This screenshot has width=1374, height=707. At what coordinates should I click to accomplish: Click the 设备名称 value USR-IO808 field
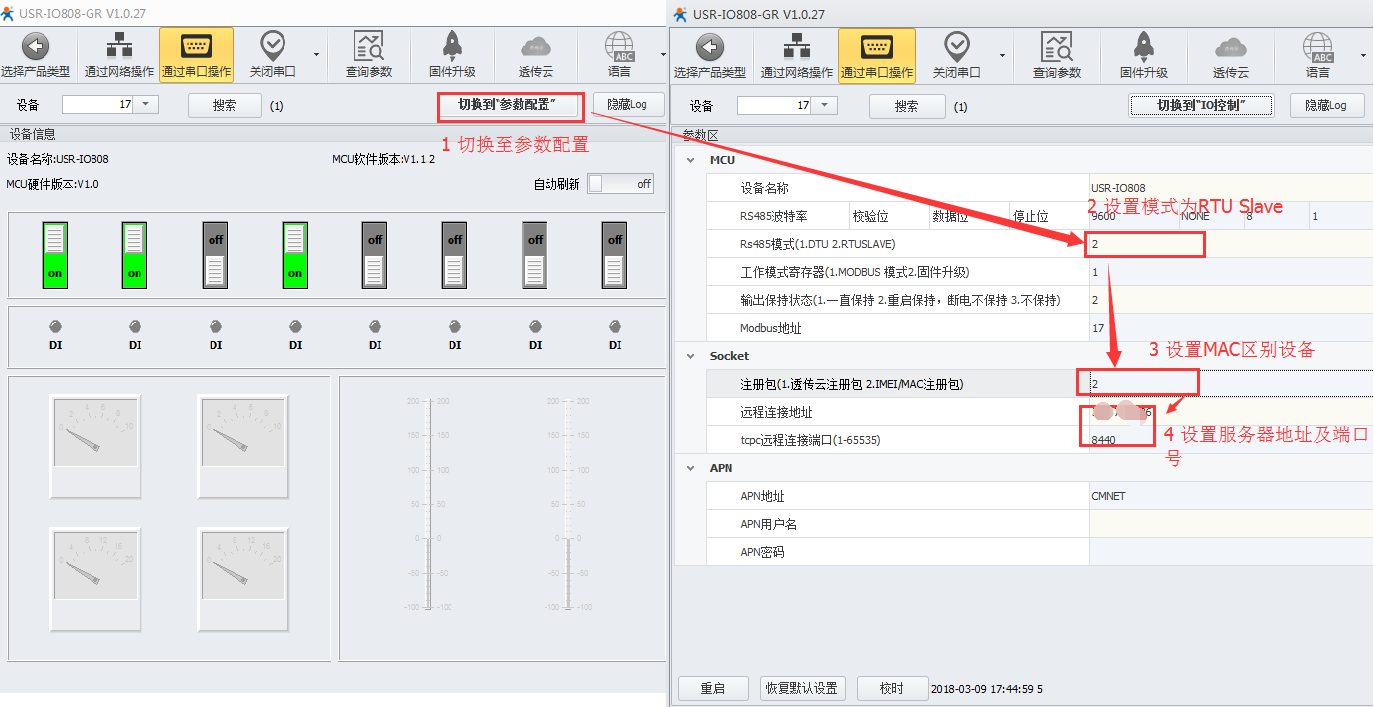tap(1231, 188)
